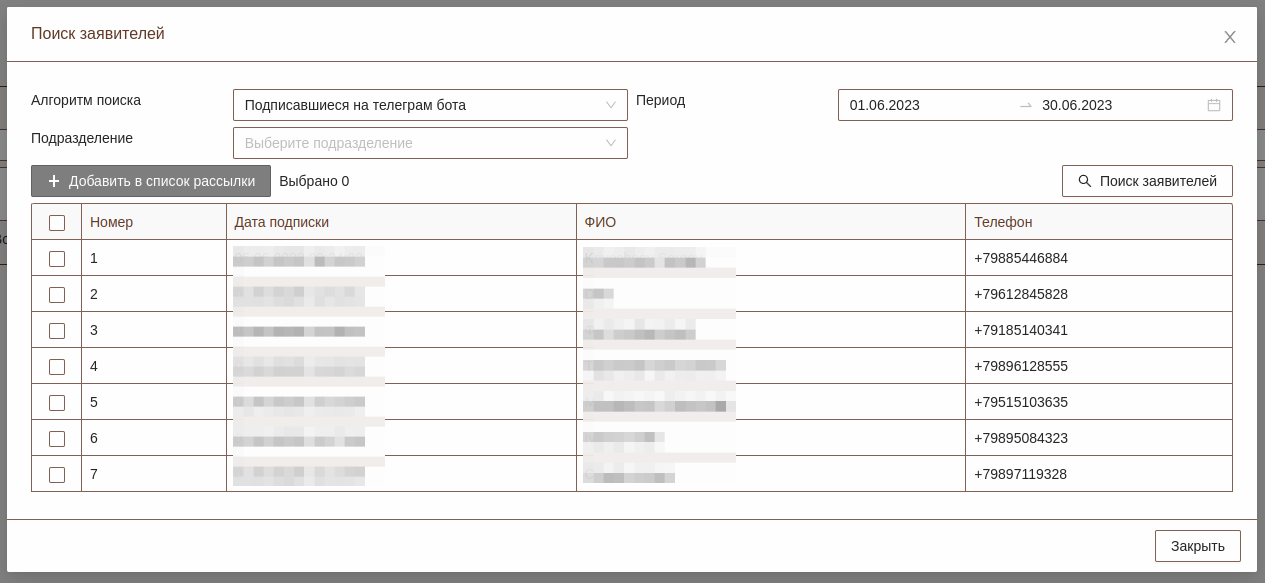
Task: Close the dialog with the X icon
Action: pos(1229,37)
